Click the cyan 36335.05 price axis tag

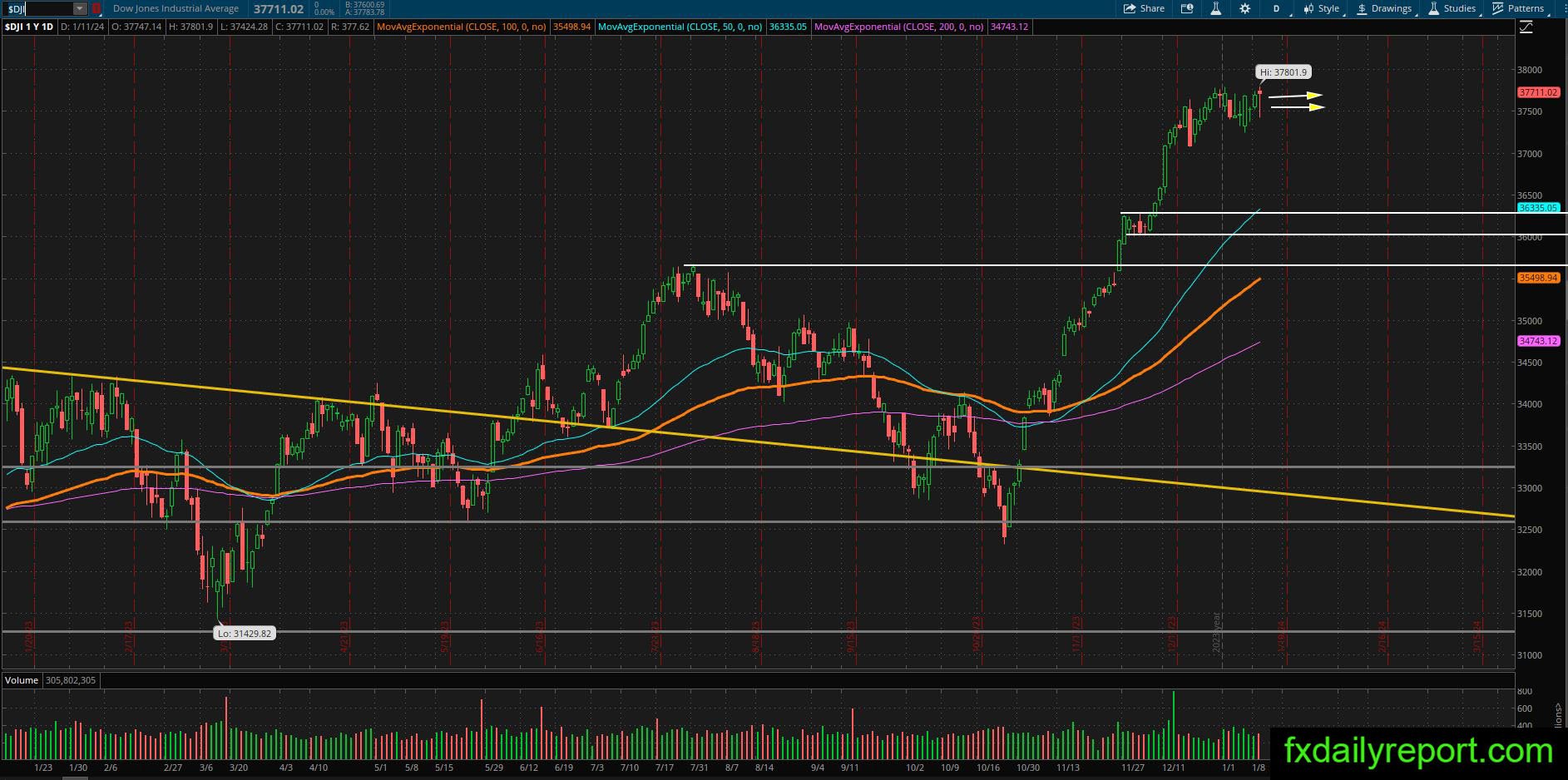point(1538,208)
